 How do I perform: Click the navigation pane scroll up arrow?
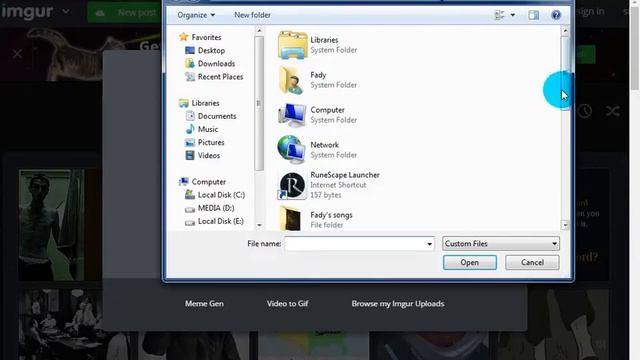pos(259,31)
